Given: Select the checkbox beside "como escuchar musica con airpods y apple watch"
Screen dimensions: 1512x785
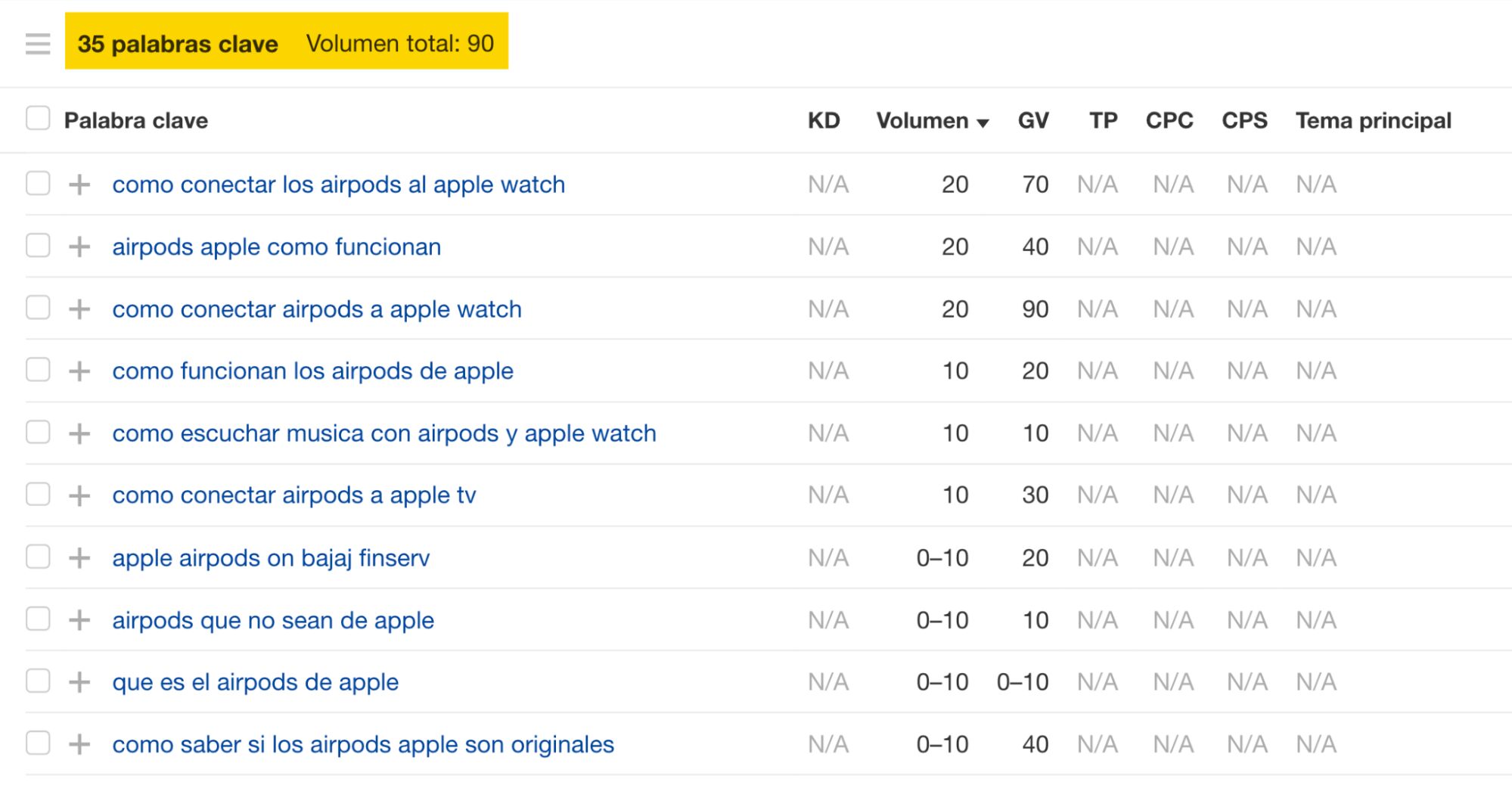Looking at the screenshot, I should 36,433.
